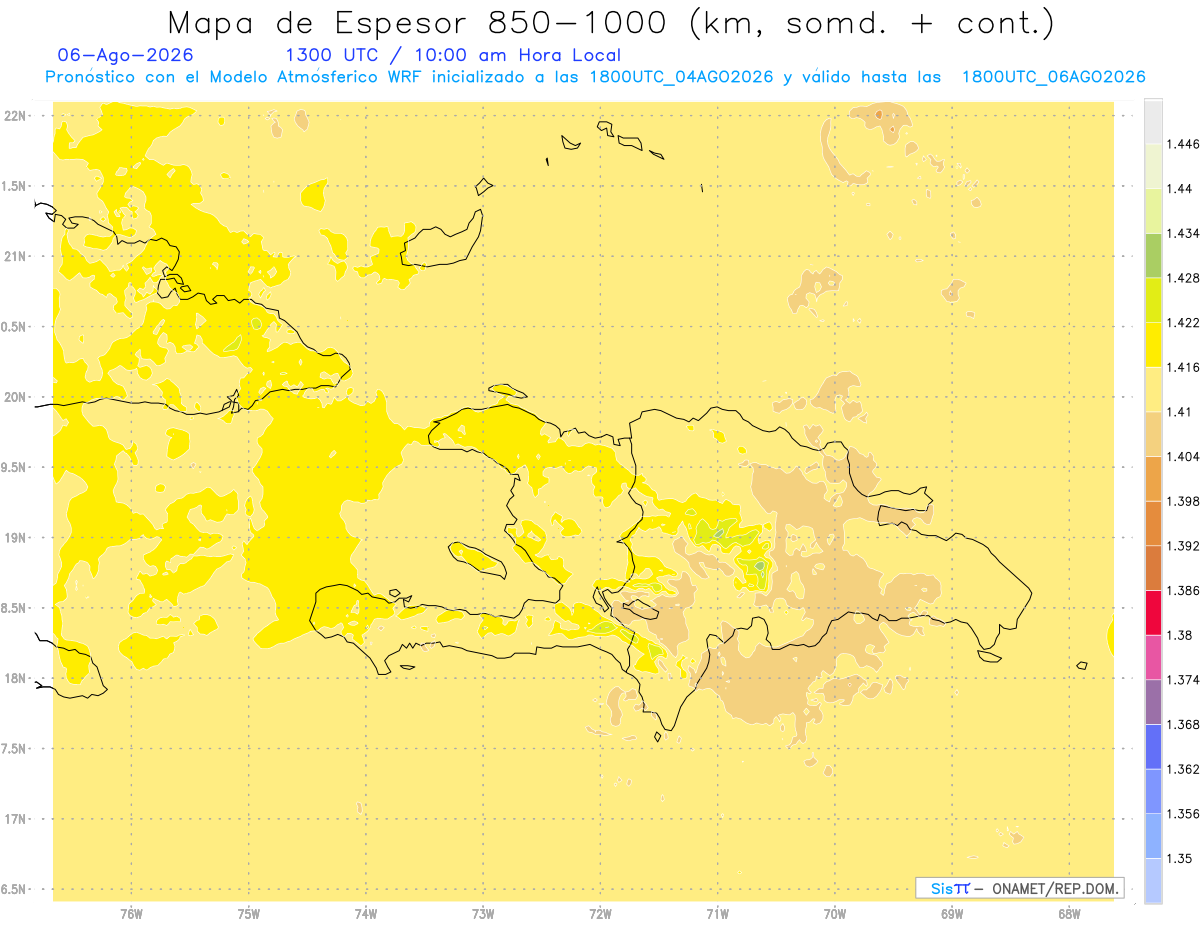Click the '70W' longitude label
This screenshot has width=1200, height=927.
835,913
